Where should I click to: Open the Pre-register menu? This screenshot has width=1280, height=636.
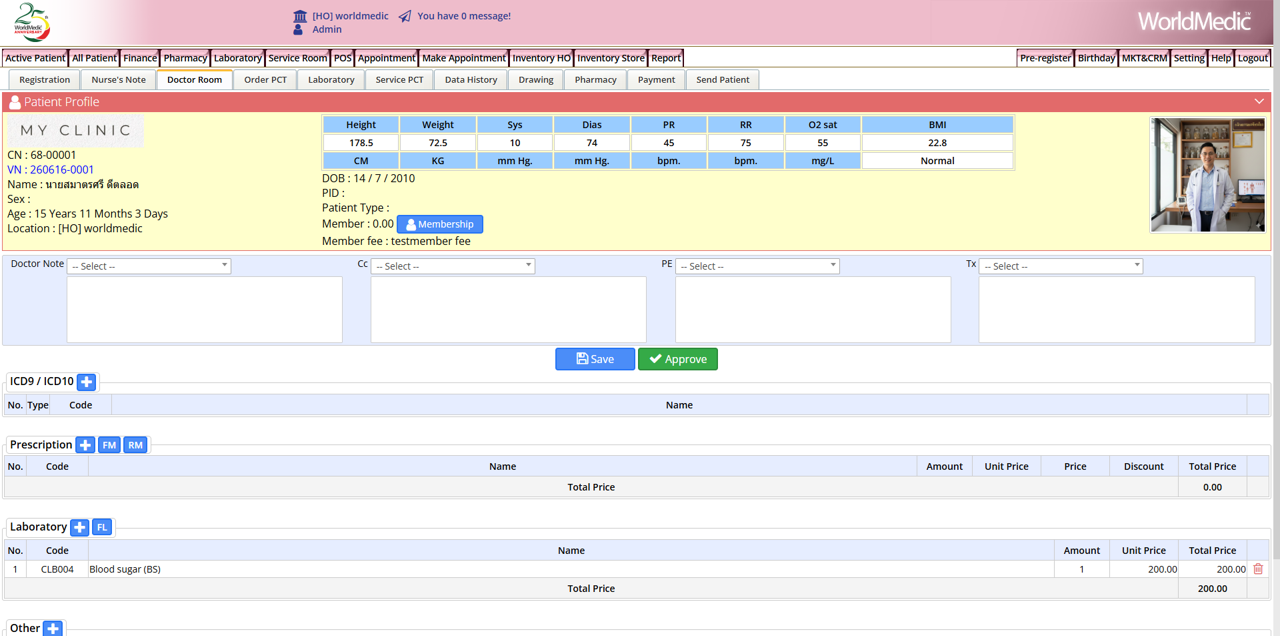click(x=1045, y=58)
